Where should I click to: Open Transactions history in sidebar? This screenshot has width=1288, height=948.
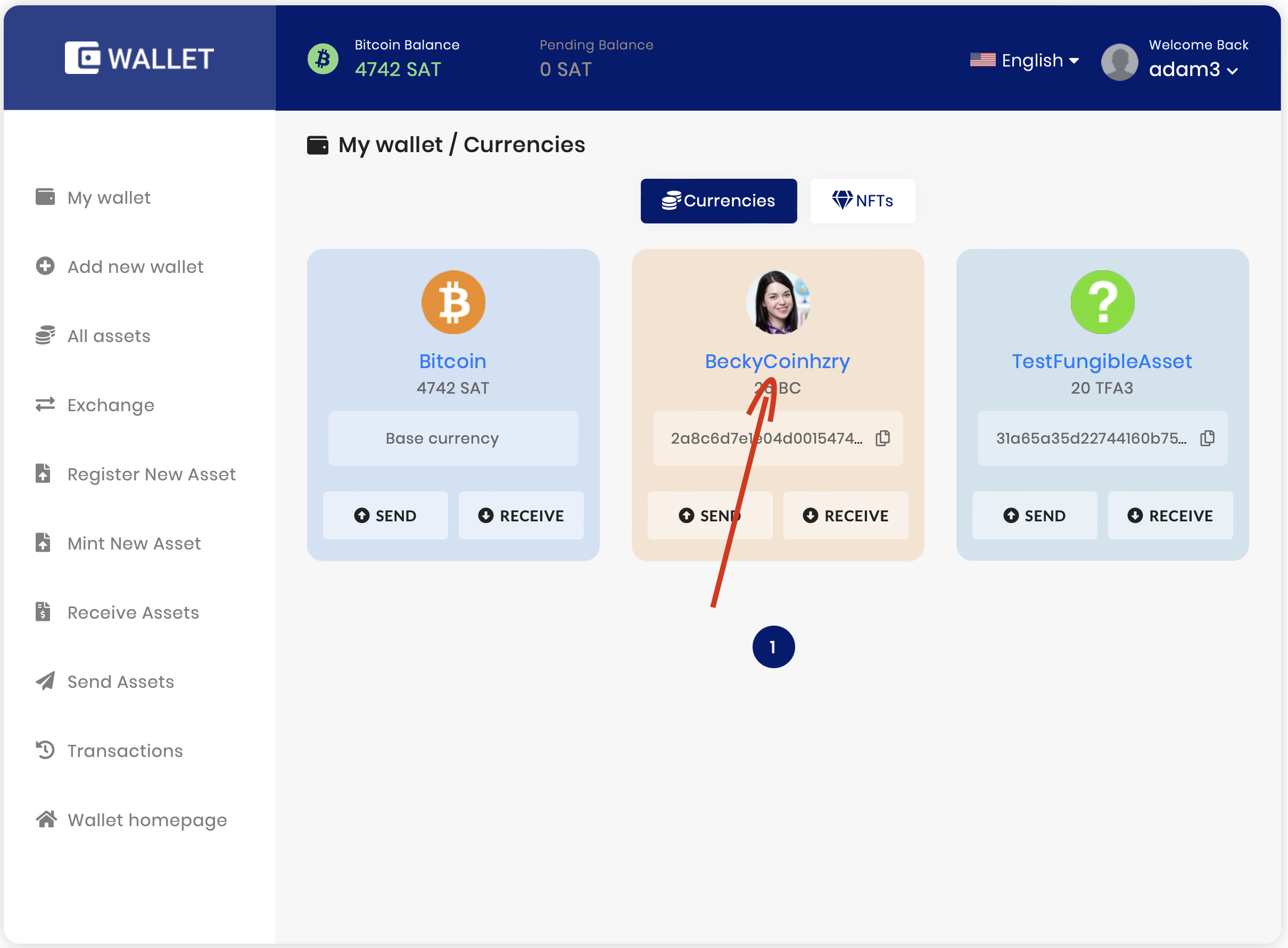tap(125, 751)
